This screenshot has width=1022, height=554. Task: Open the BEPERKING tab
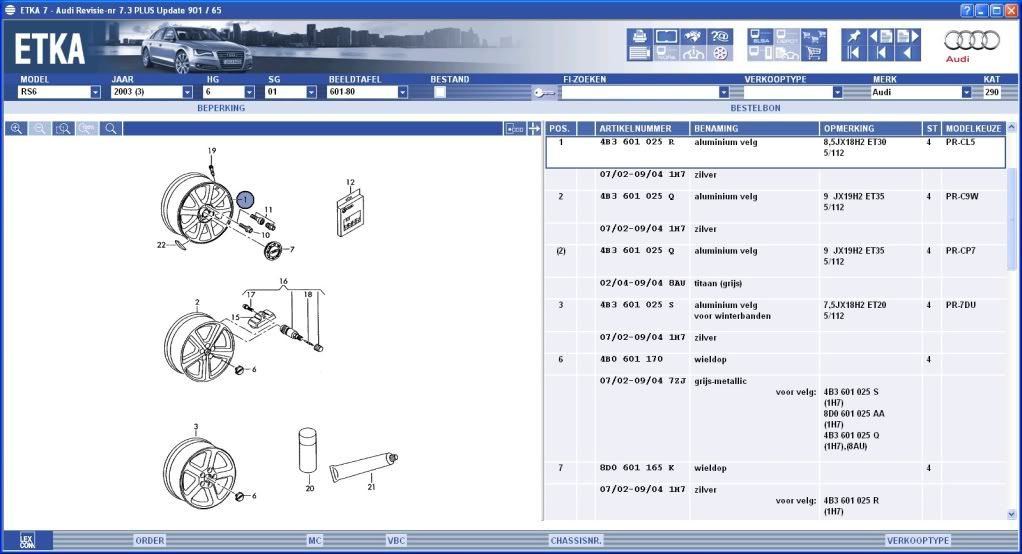[221, 108]
